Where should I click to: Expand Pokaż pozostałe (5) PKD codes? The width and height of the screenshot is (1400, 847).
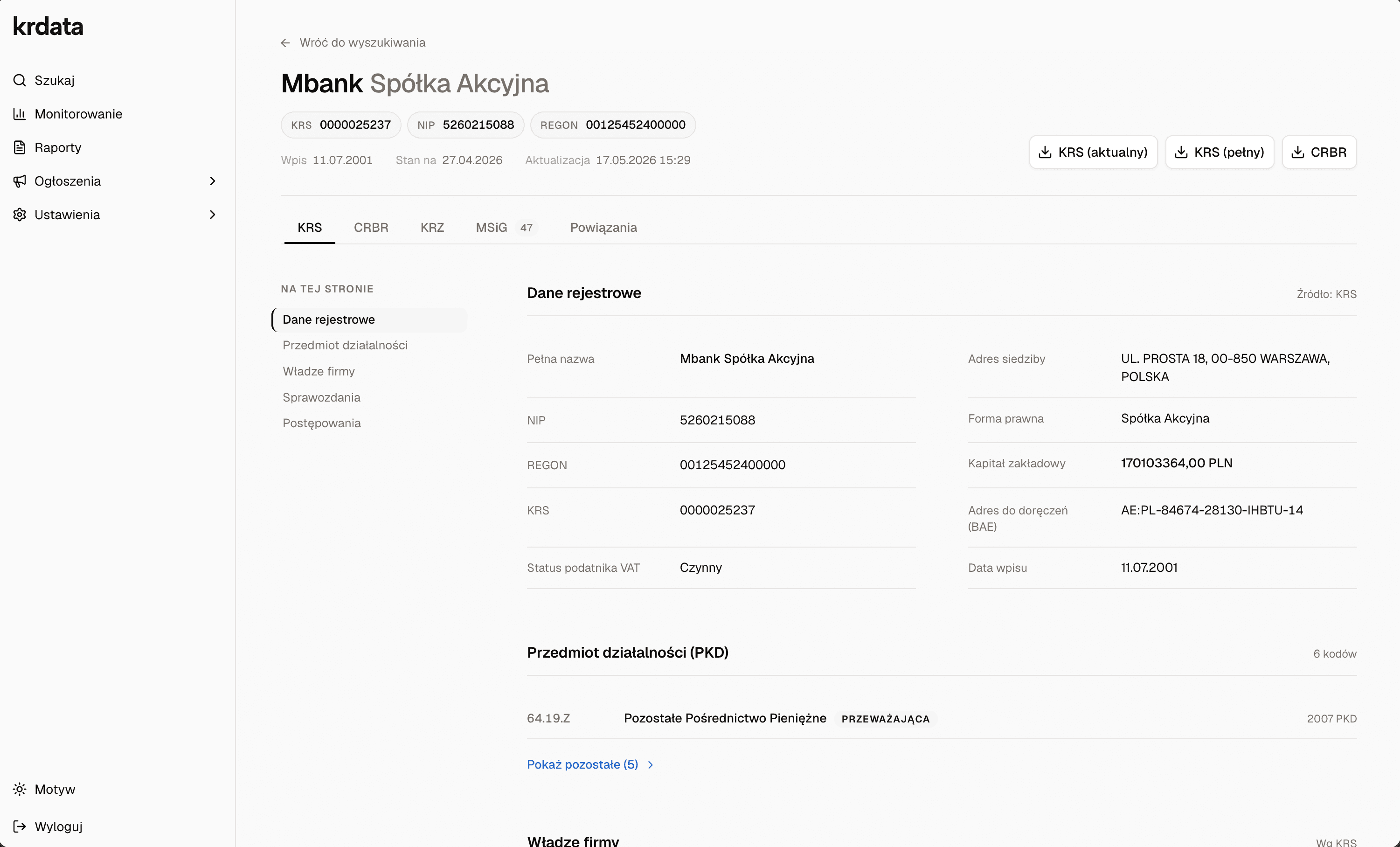coord(590,764)
